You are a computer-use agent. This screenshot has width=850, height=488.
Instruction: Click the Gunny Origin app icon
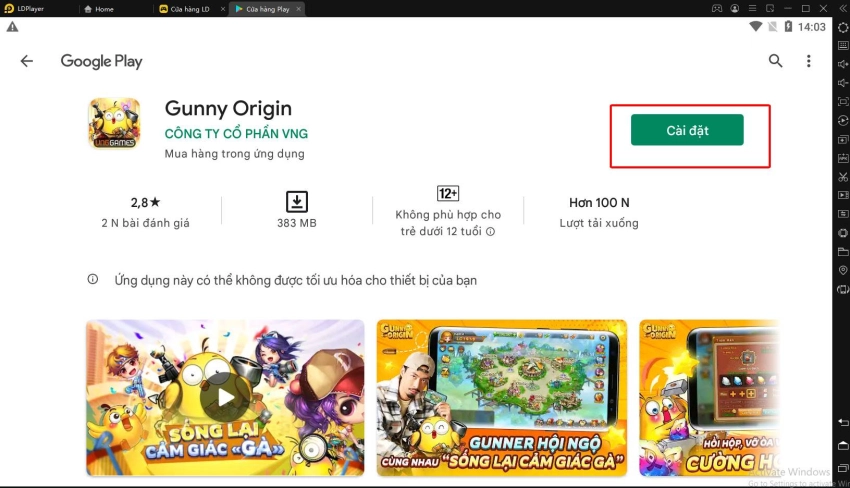point(114,123)
